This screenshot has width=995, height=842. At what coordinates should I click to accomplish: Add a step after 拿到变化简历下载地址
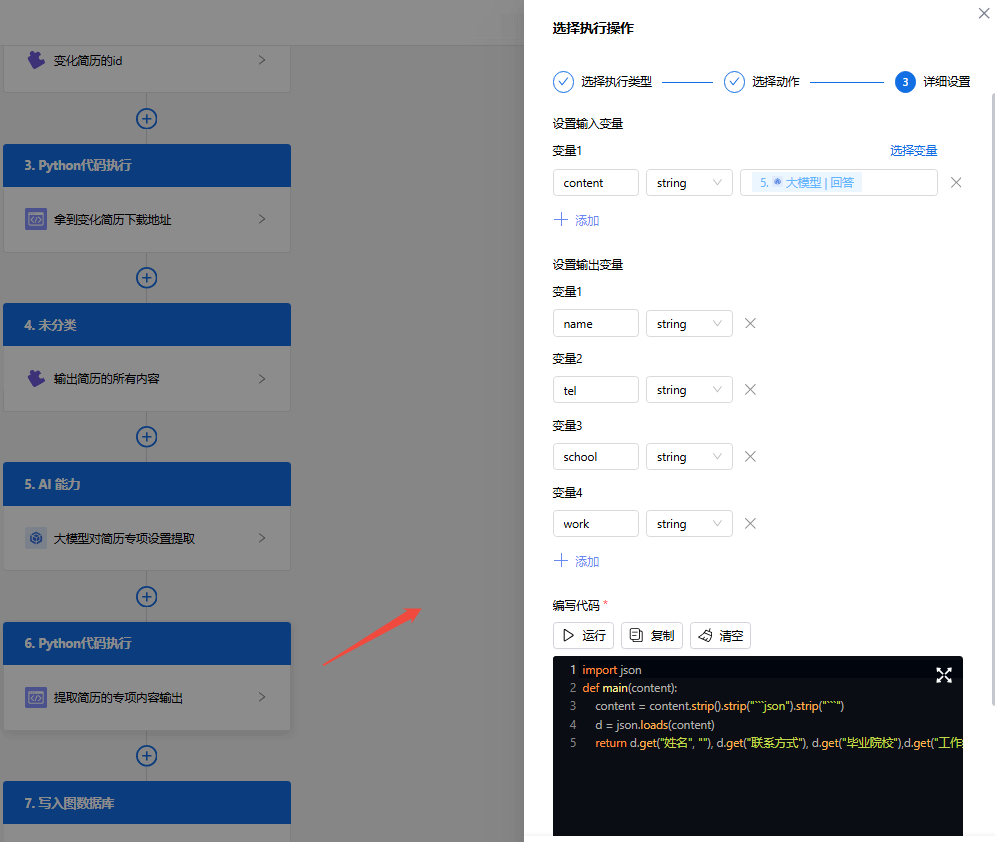147,278
